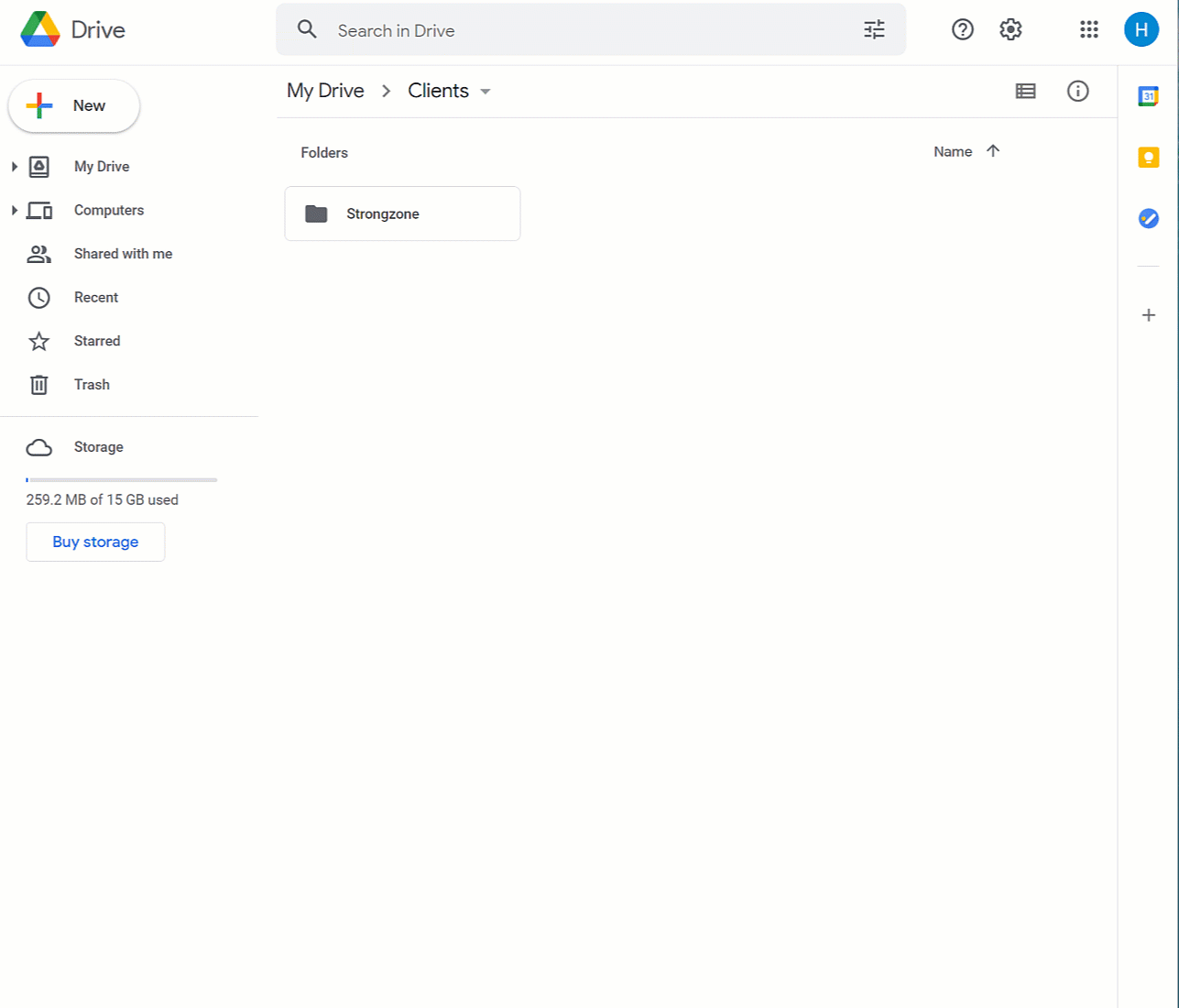Click the Buy storage button

(95, 542)
